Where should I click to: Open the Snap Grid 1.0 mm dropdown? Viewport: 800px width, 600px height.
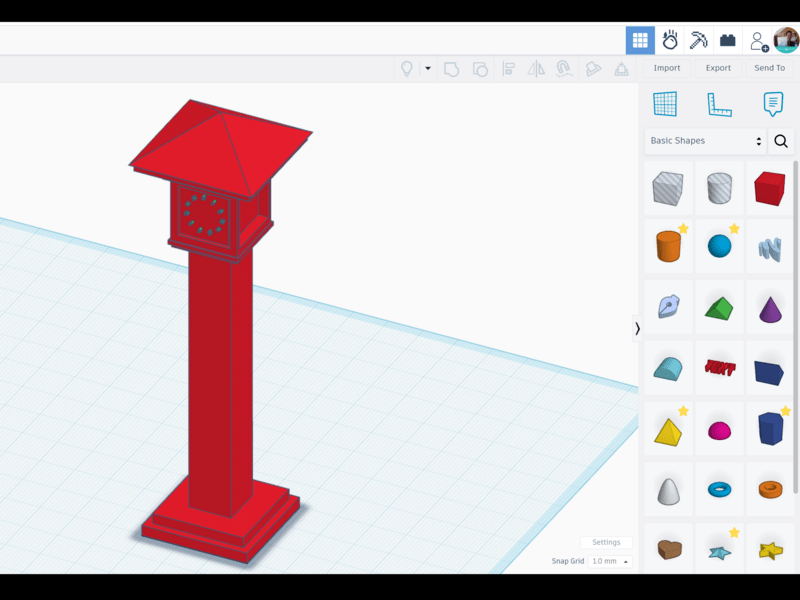point(610,561)
